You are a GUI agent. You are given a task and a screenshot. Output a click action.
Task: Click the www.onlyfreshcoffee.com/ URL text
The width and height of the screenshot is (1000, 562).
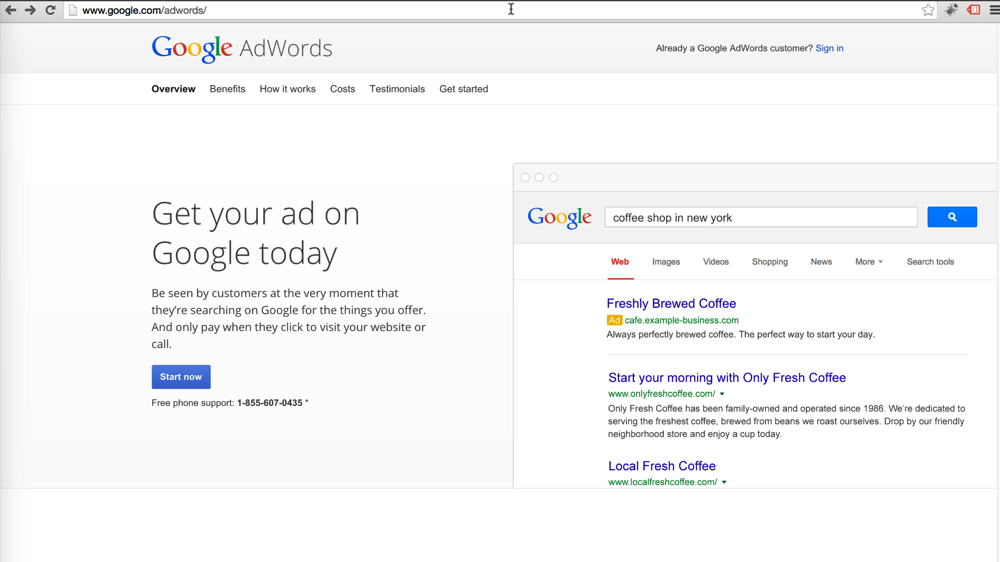tap(661, 394)
